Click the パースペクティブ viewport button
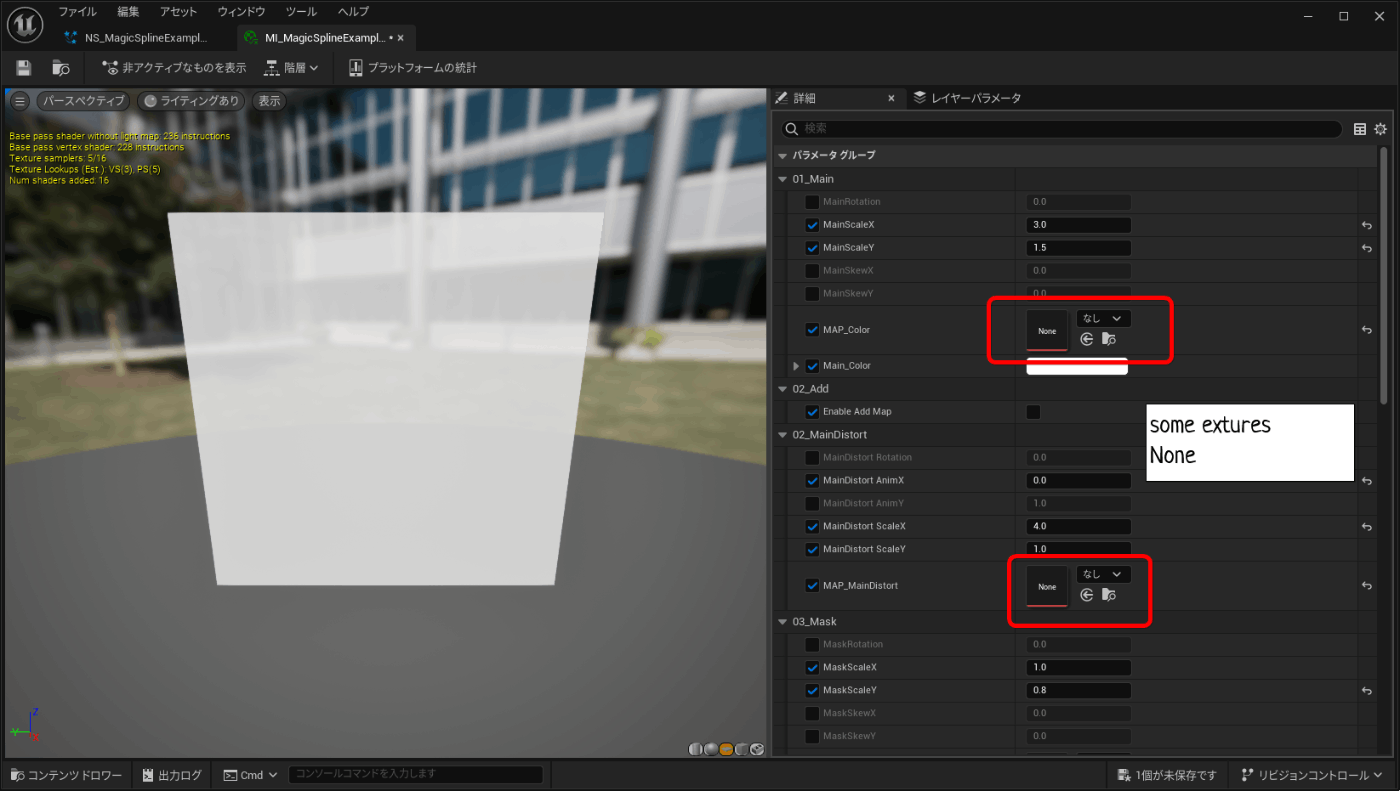Screen dimensions: 1400x791 point(83,101)
